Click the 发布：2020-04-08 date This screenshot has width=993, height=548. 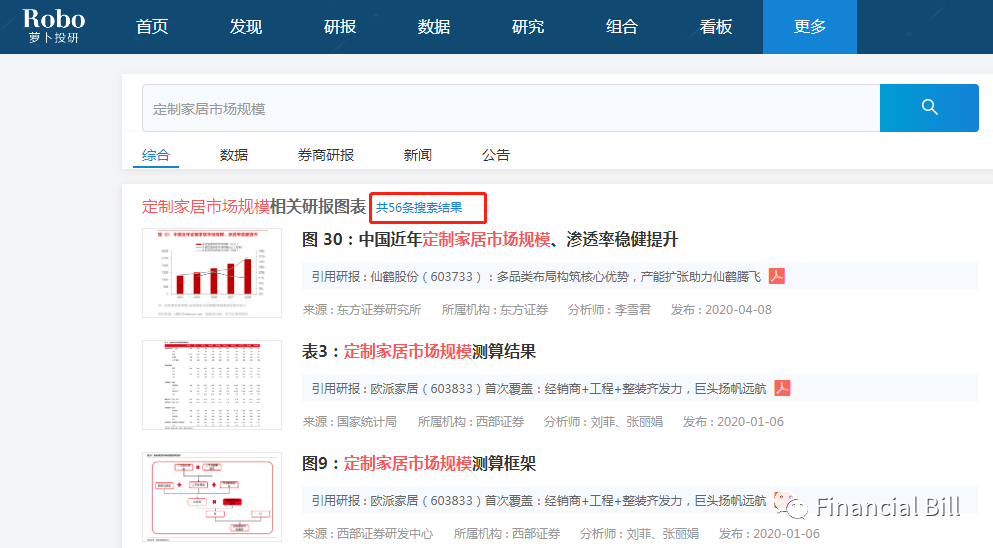721,310
